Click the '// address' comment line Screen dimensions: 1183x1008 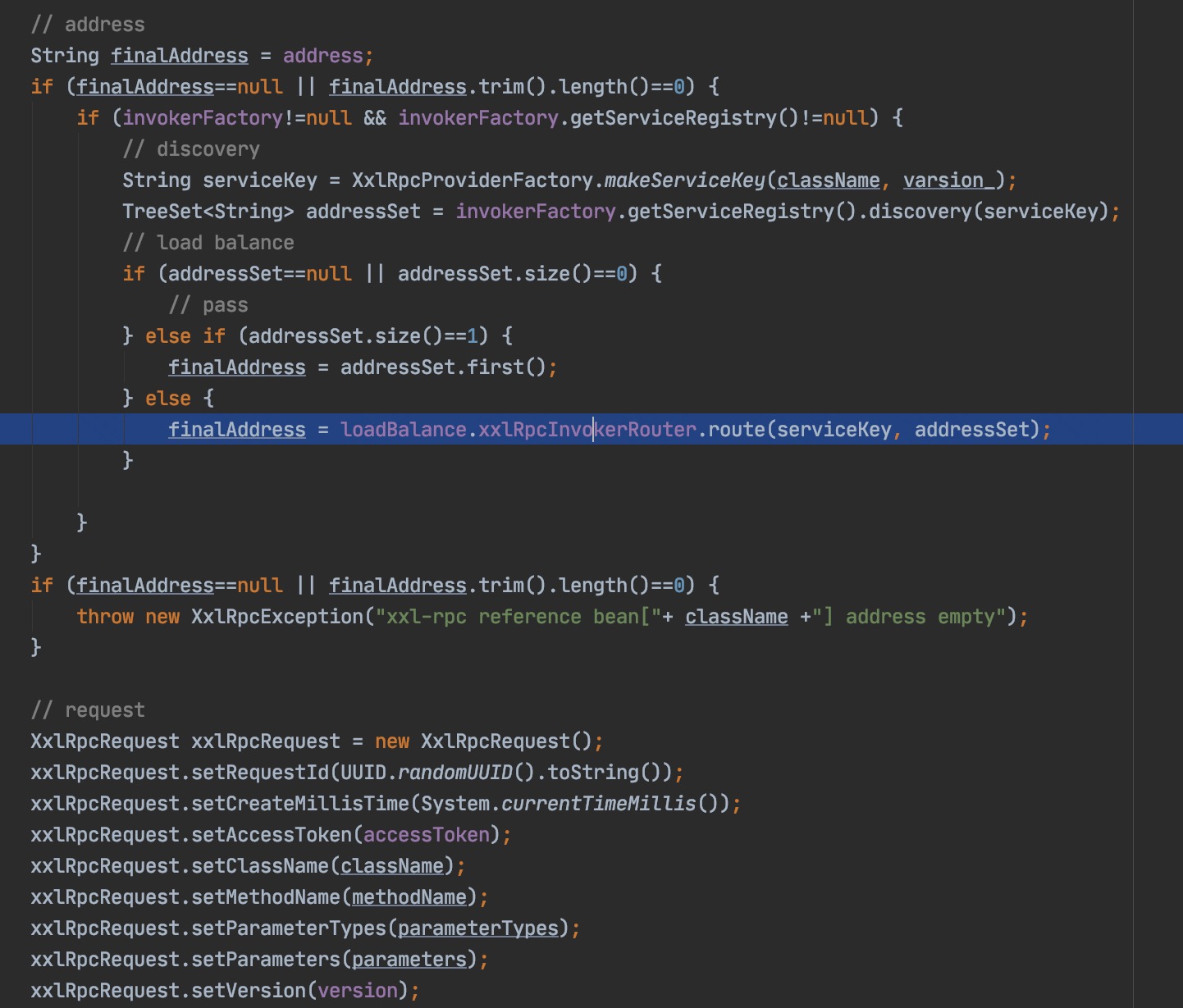(x=88, y=25)
